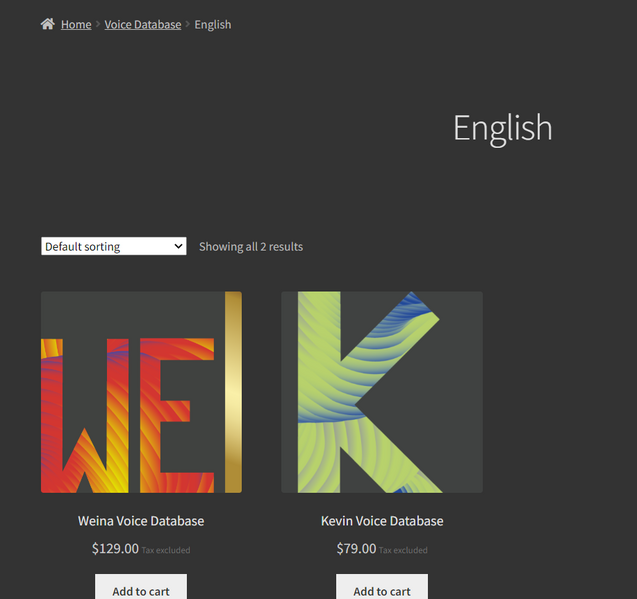Click the chevron separator after Voice Database
The image size is (637, 599).
pos(188,24)
